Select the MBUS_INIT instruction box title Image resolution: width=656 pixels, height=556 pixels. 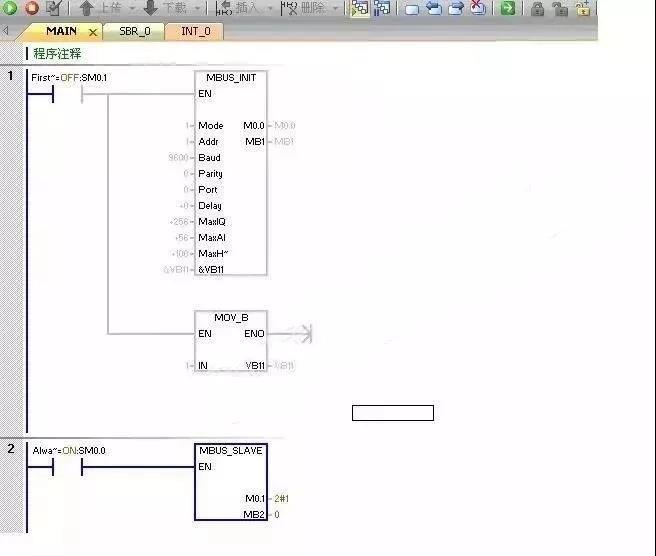231,78
